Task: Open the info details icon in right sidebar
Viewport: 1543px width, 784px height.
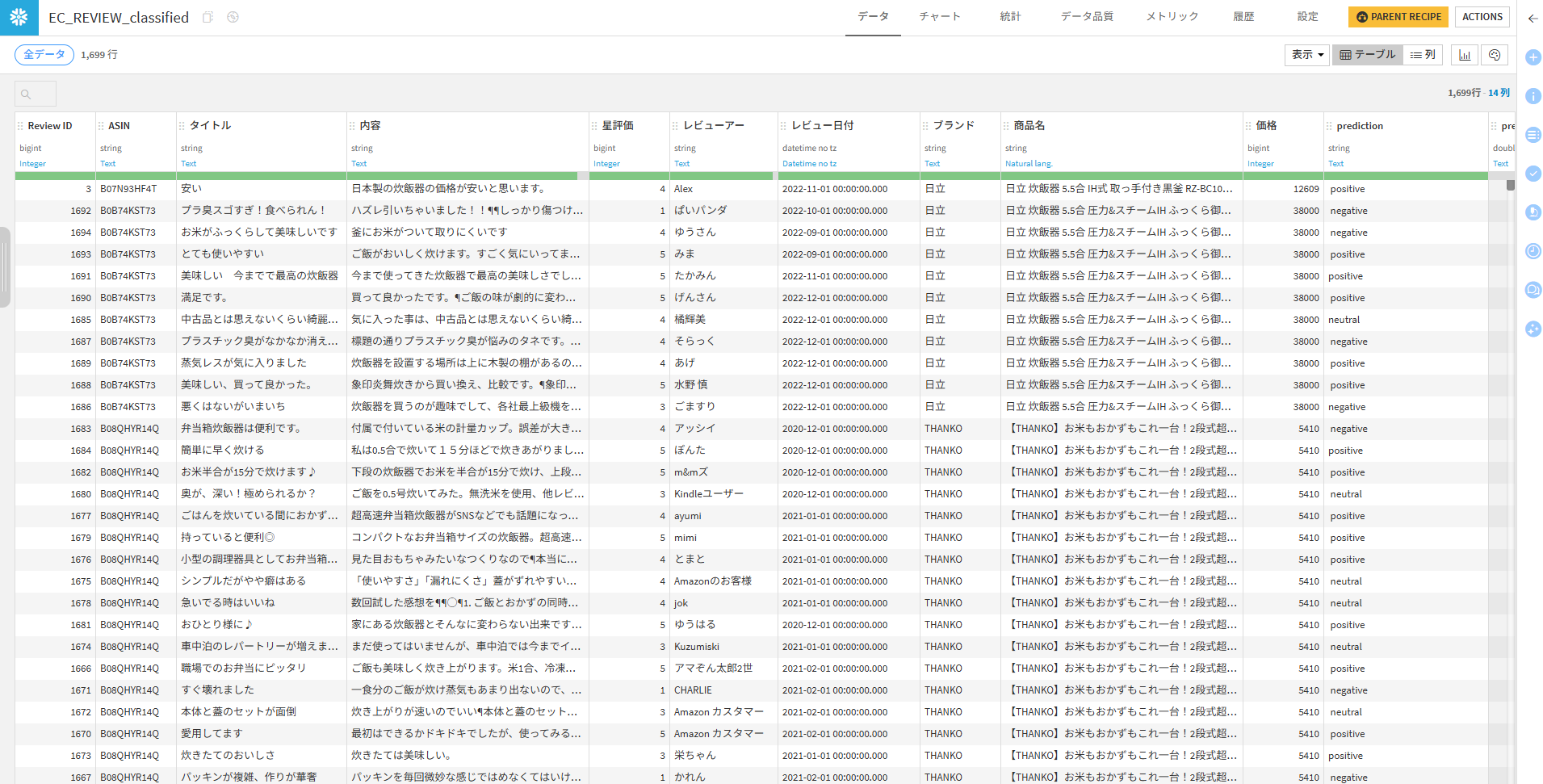Action: tap(1533, 96)
